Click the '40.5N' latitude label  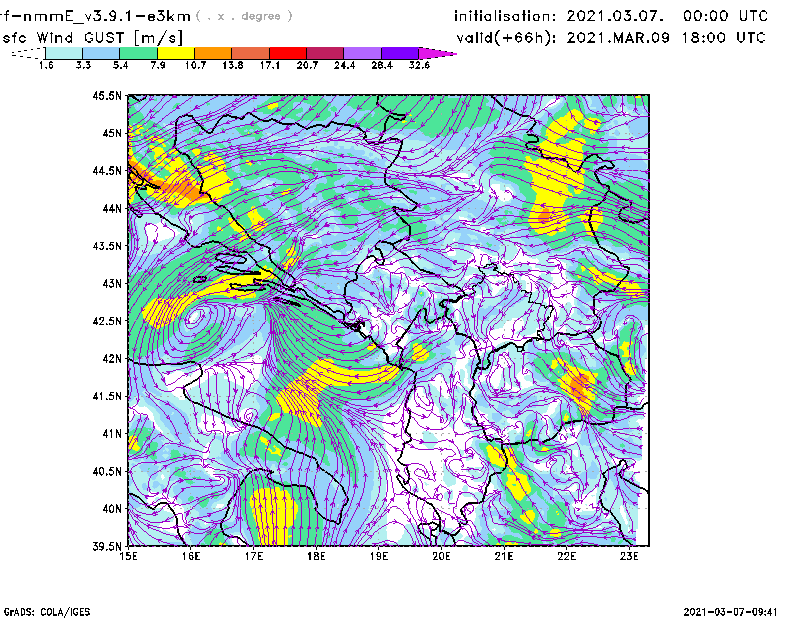click(107, 471)
